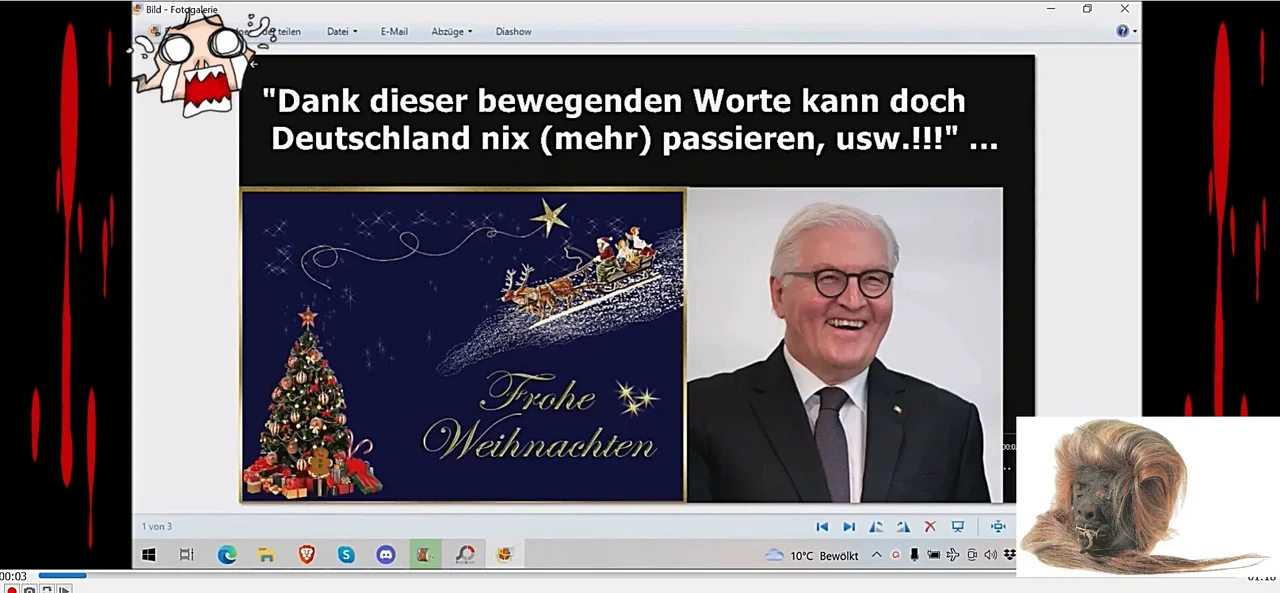Viewport: 1280px width, 593px height.
Task: Open Dropbox tray icon
Action: pyautogui.click(x=1009, y=555)
